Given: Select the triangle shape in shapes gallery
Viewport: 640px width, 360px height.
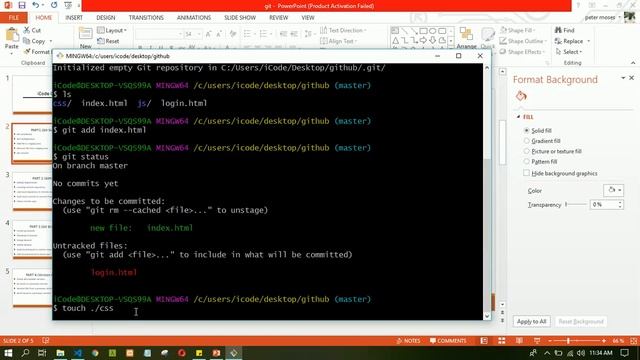Looking at the screenshot, I should point(396,40).
